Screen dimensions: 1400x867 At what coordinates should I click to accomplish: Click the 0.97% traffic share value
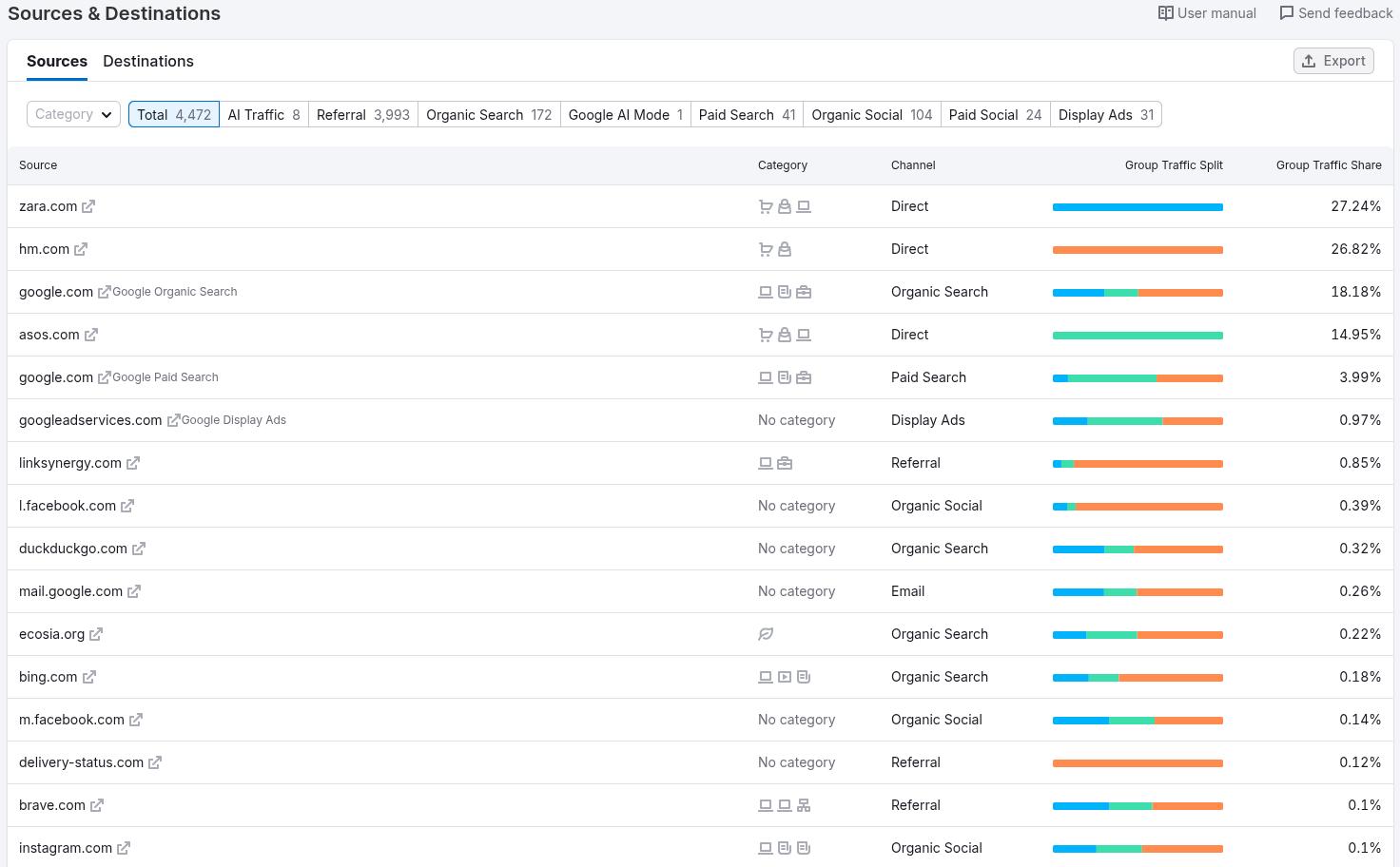pos(1360,420)
